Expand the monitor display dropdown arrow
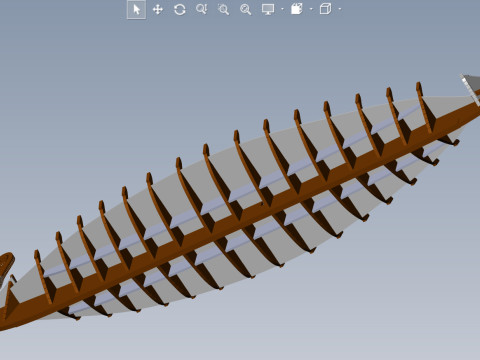Viewport: 480px width, 360px height. (x=282, y=9)
